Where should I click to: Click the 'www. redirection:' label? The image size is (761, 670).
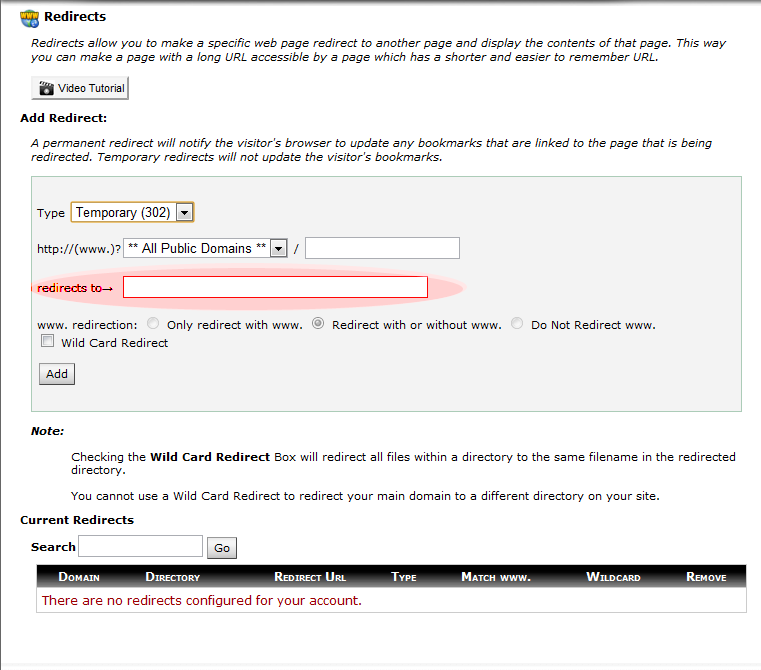87,325
